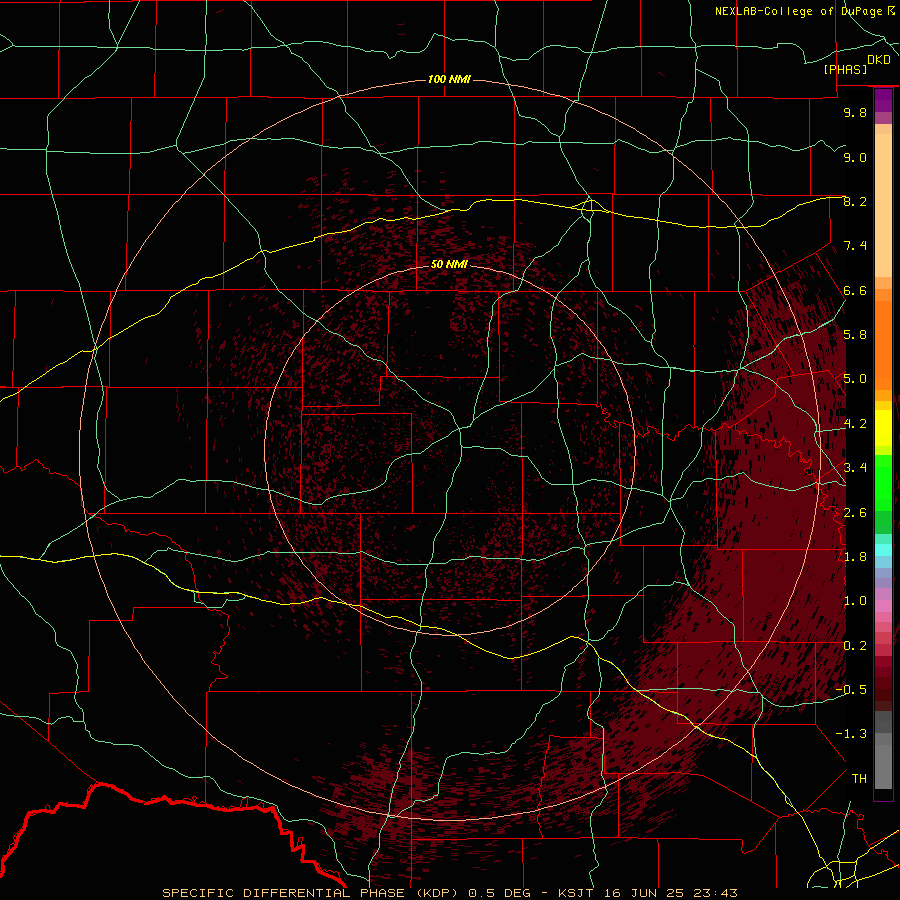
Task: Click the 6.6 scale value
Action: point(855,290)
